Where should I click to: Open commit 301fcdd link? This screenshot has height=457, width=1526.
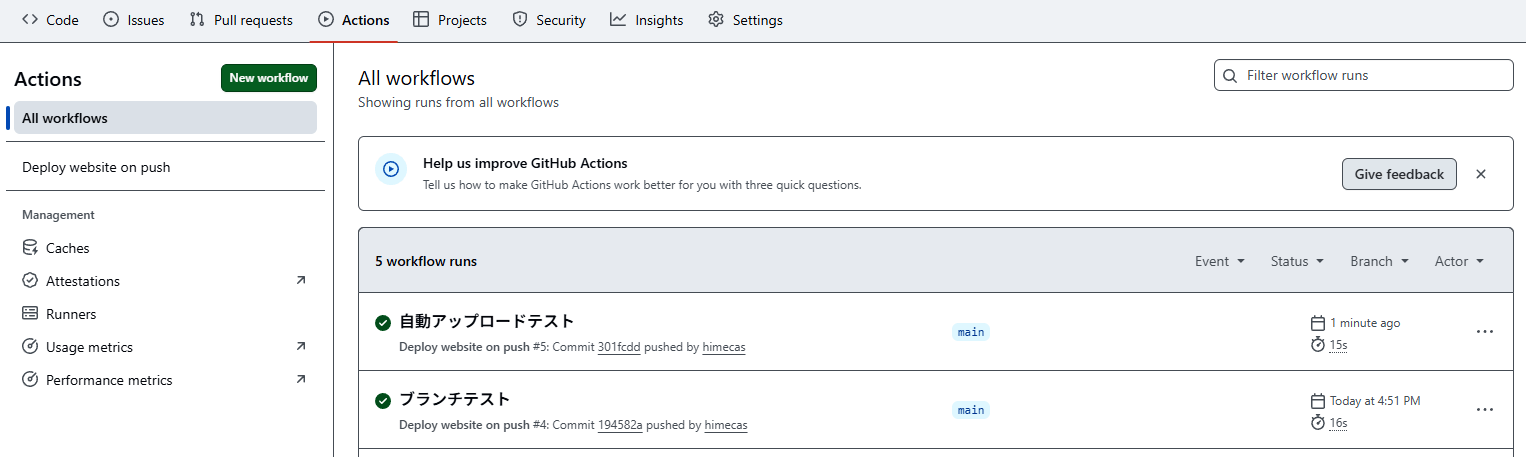point(619,347)
